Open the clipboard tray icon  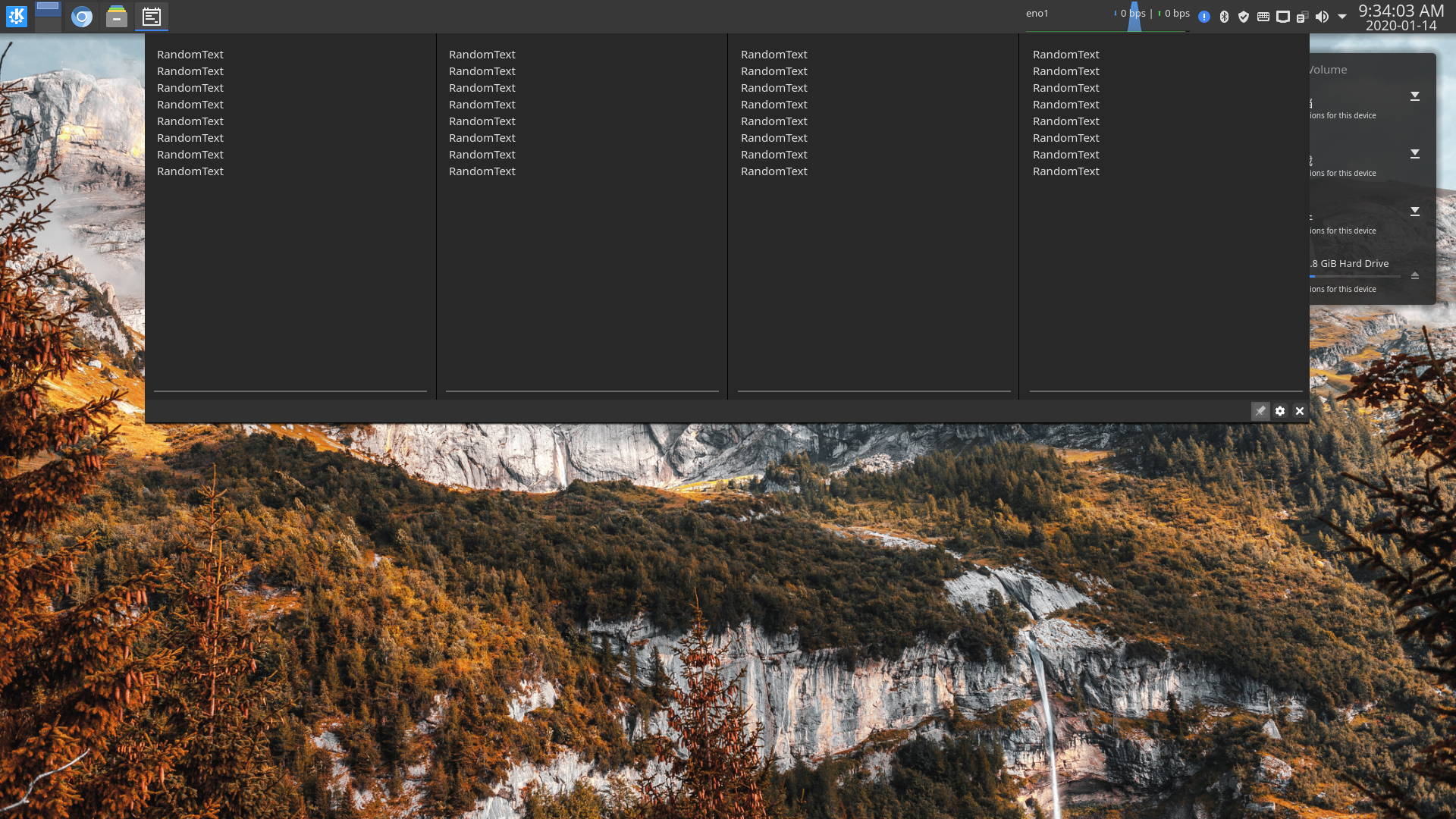click(x=1302, y=17)
